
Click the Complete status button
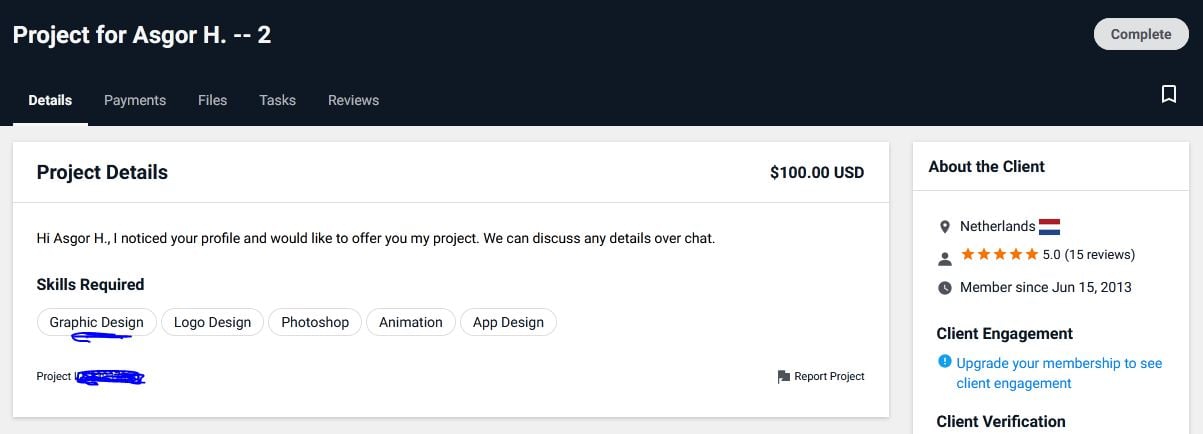[x=1141, y=34]
